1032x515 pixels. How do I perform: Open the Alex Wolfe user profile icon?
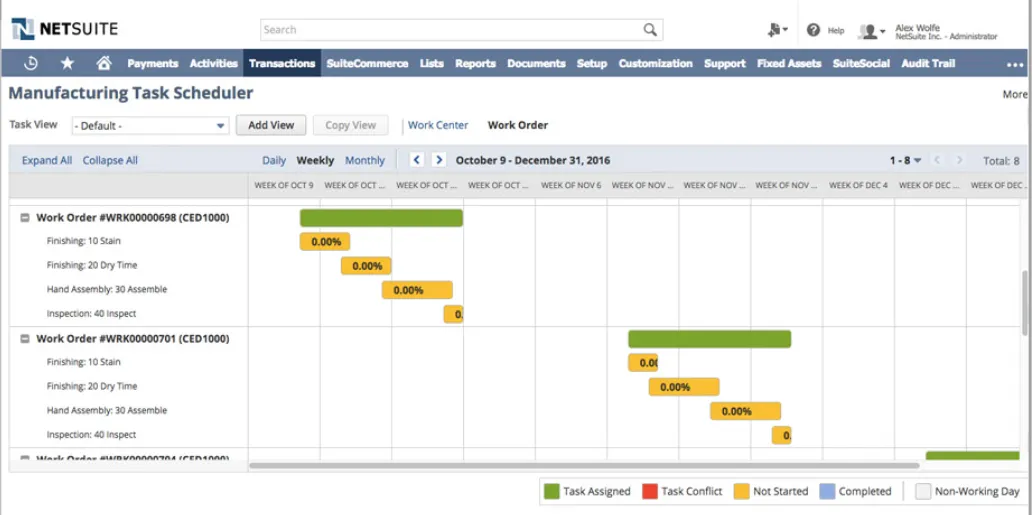872,31
